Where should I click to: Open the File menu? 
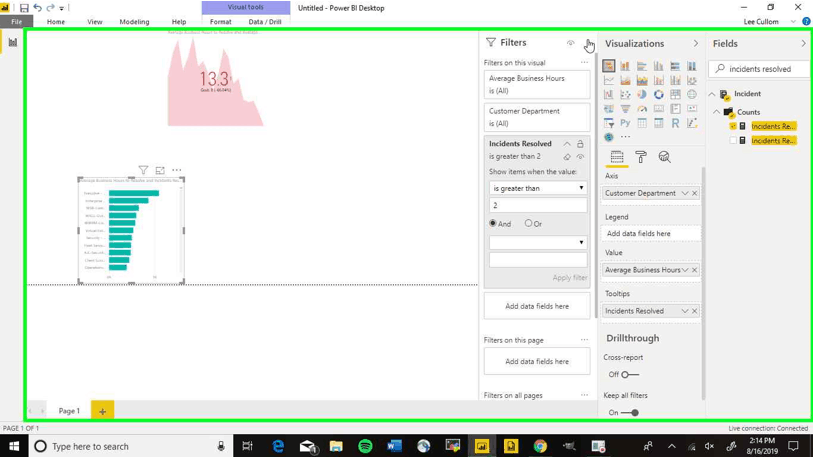coord(17,22)
